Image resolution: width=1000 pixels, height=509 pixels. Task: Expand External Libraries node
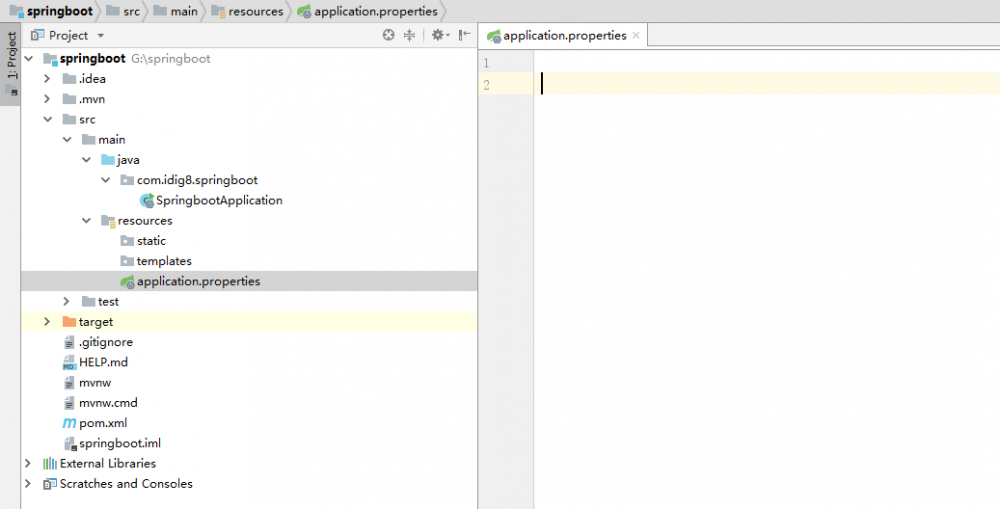[x=28, y=464]
